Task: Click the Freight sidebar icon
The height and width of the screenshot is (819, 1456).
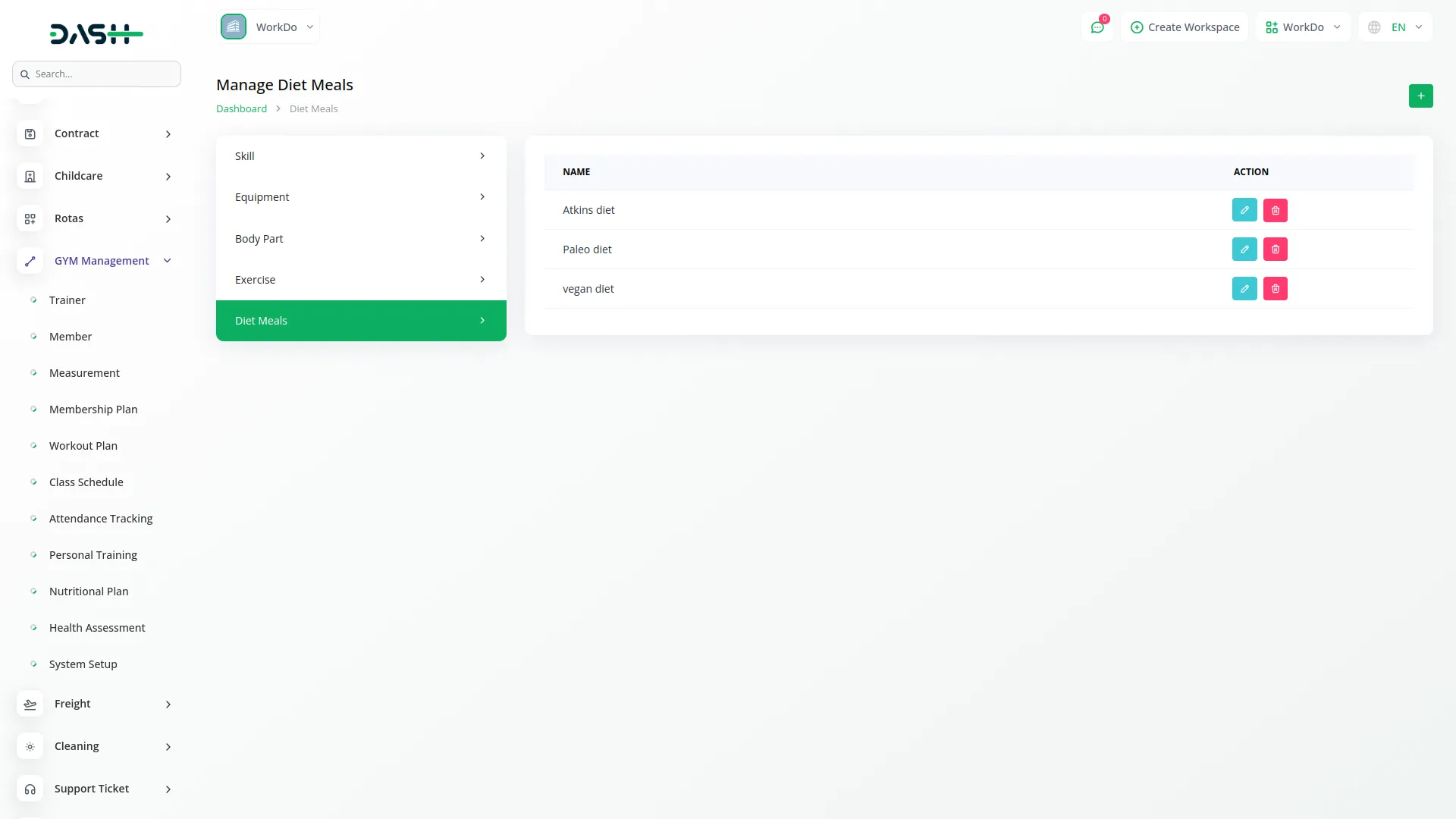Action: click(x=30, y=704)
